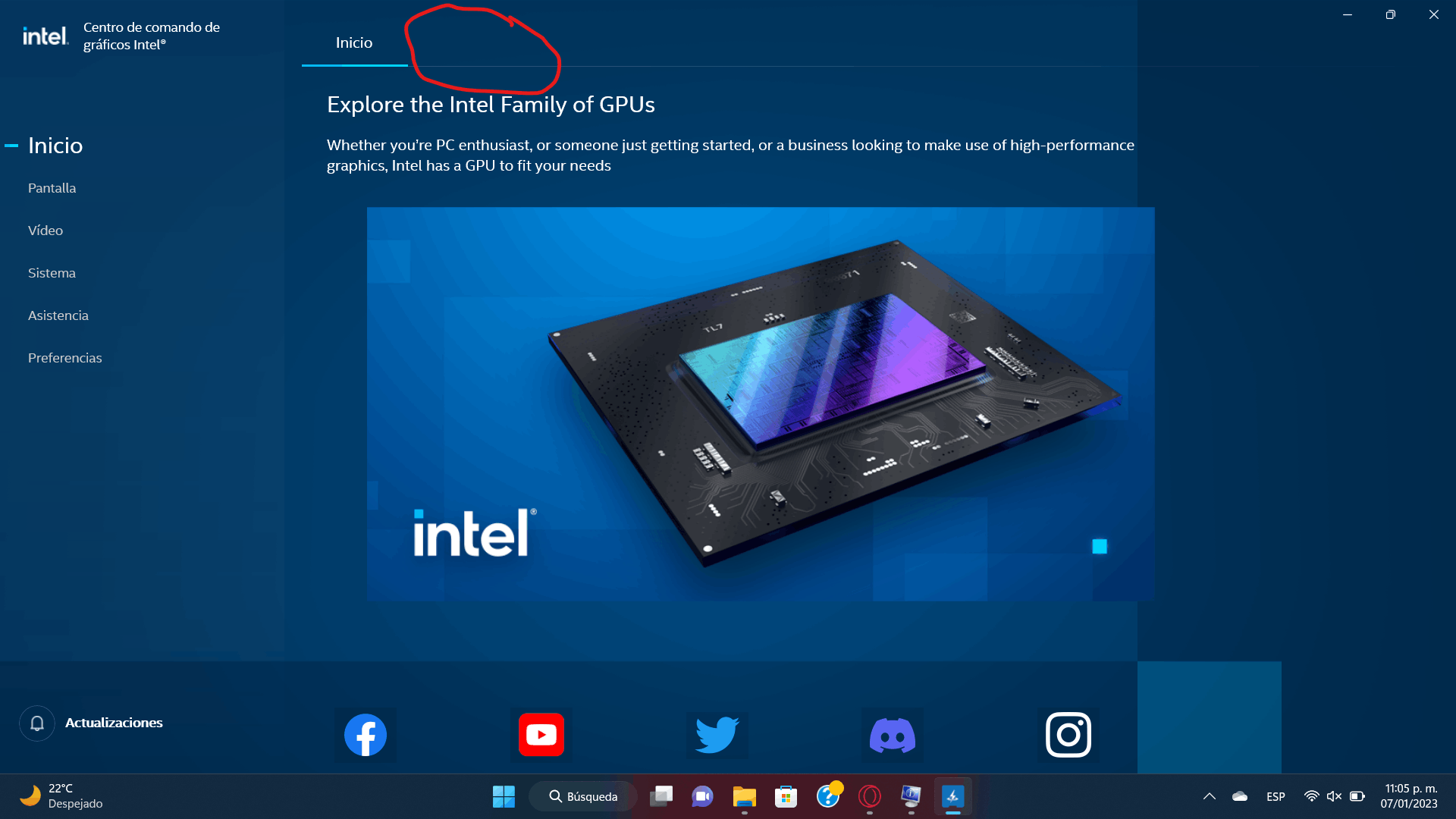Open File Explorer from the taskbar

(x=745, y=796)
